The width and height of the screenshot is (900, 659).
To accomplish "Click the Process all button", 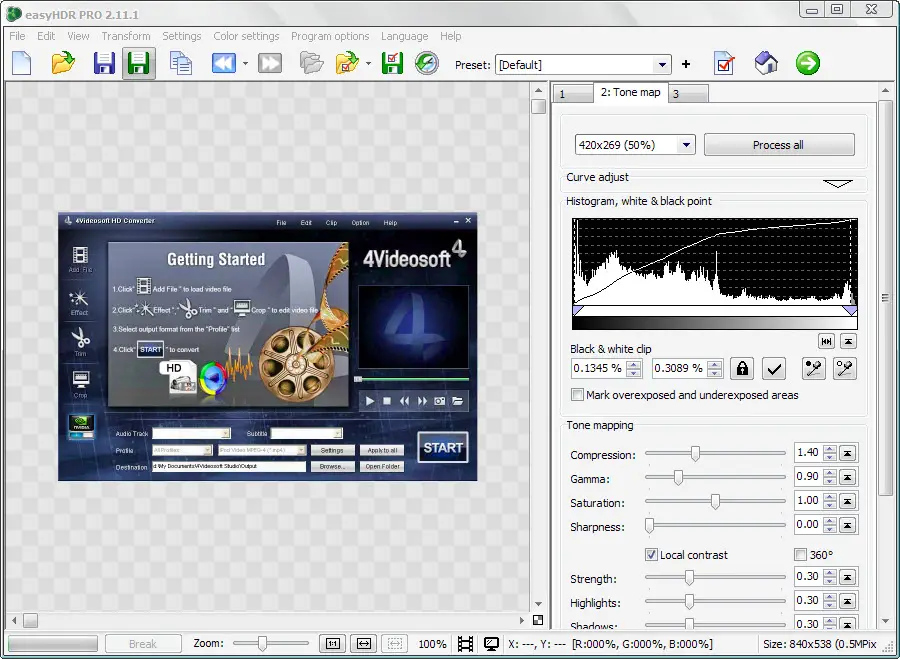I will click(778, 145).
